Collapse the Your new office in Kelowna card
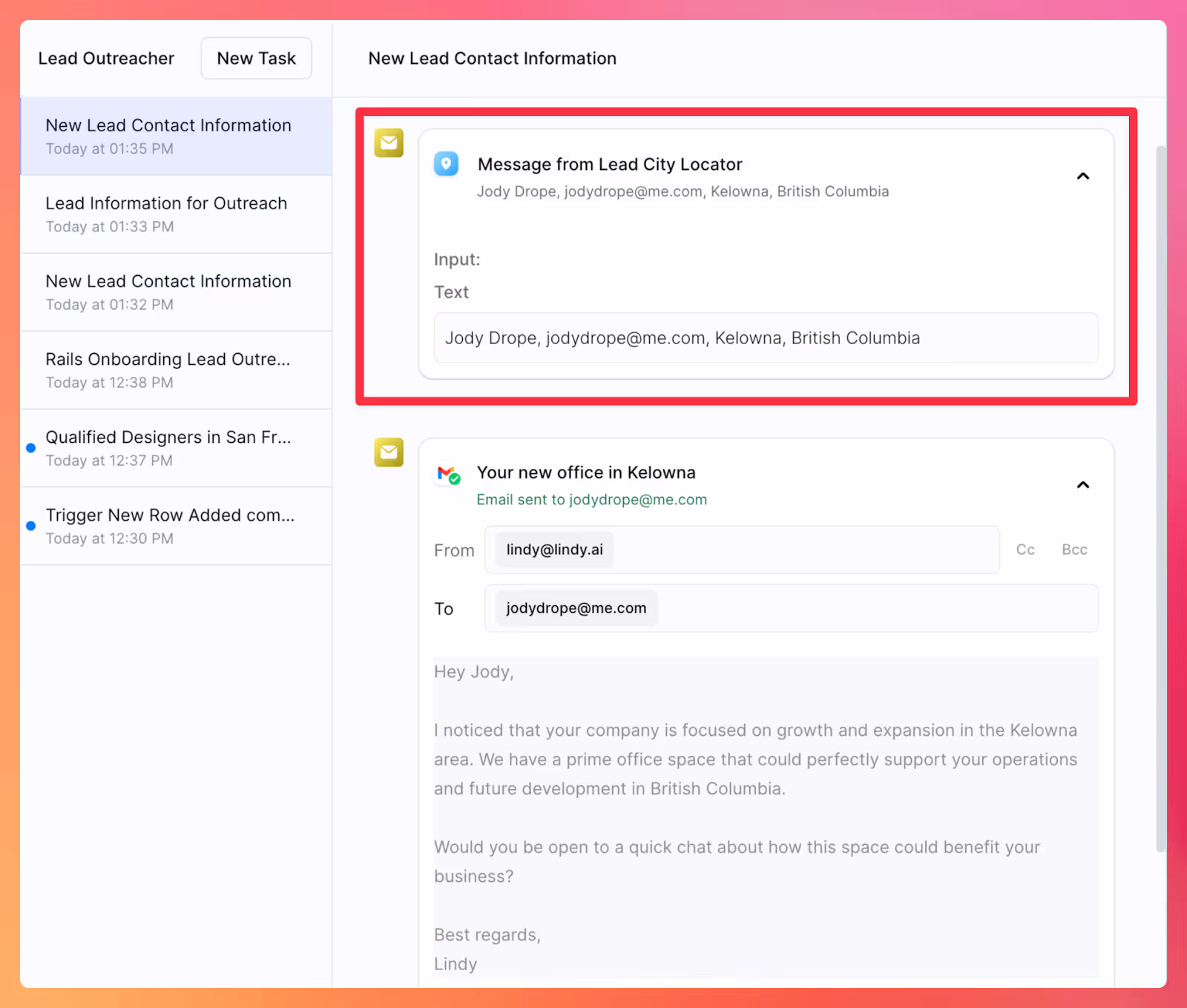This screenshot has width=1187, height=1008. (x=1083, y=485)
